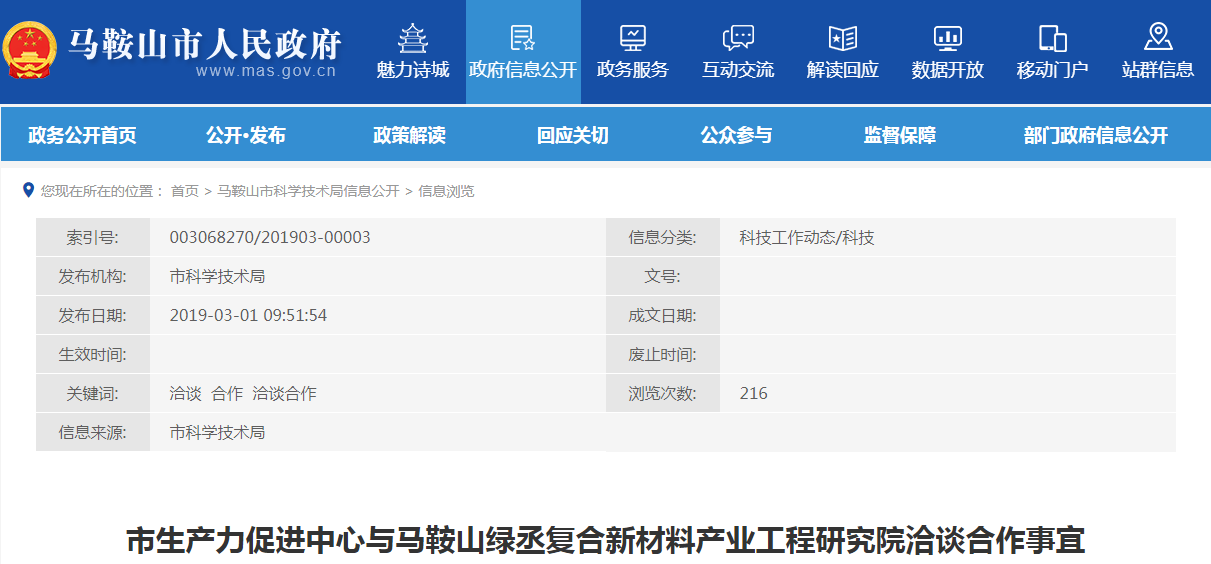This screenshot has width=1211, height=564.
Task: Click the 成文日期 label cell
Action: point(663,316)
